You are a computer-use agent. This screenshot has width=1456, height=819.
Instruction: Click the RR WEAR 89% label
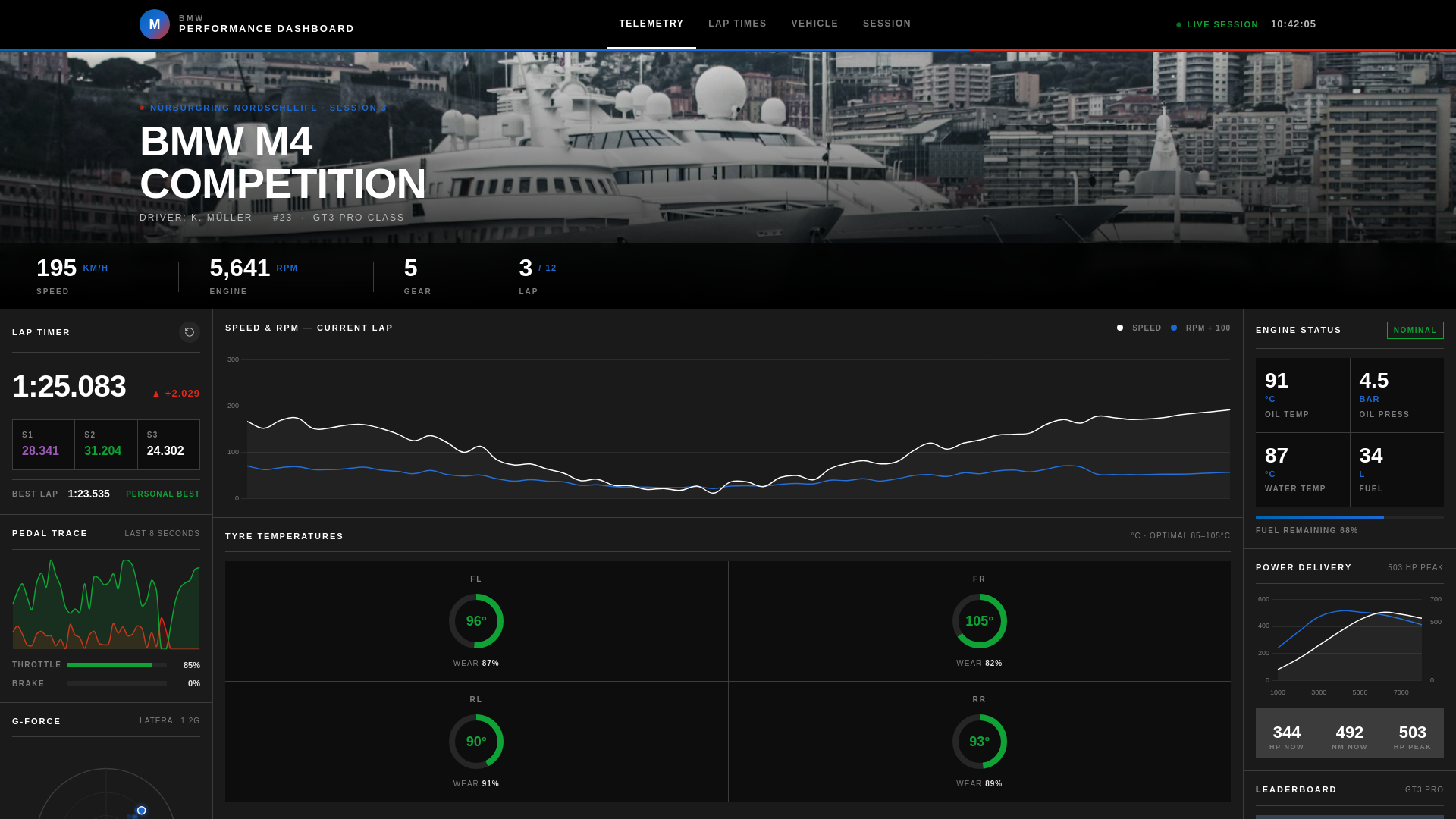(x=979, y=783)
